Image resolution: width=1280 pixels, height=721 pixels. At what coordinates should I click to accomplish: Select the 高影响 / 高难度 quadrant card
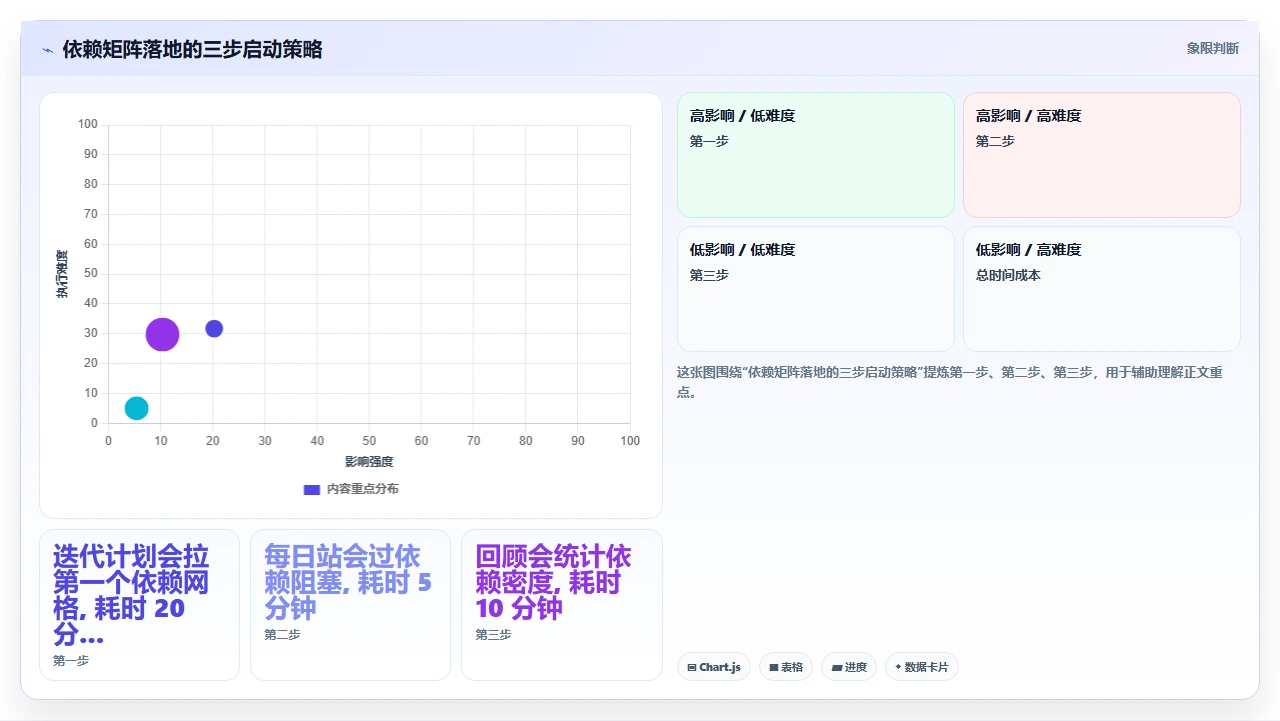(x=1102, y=155)
